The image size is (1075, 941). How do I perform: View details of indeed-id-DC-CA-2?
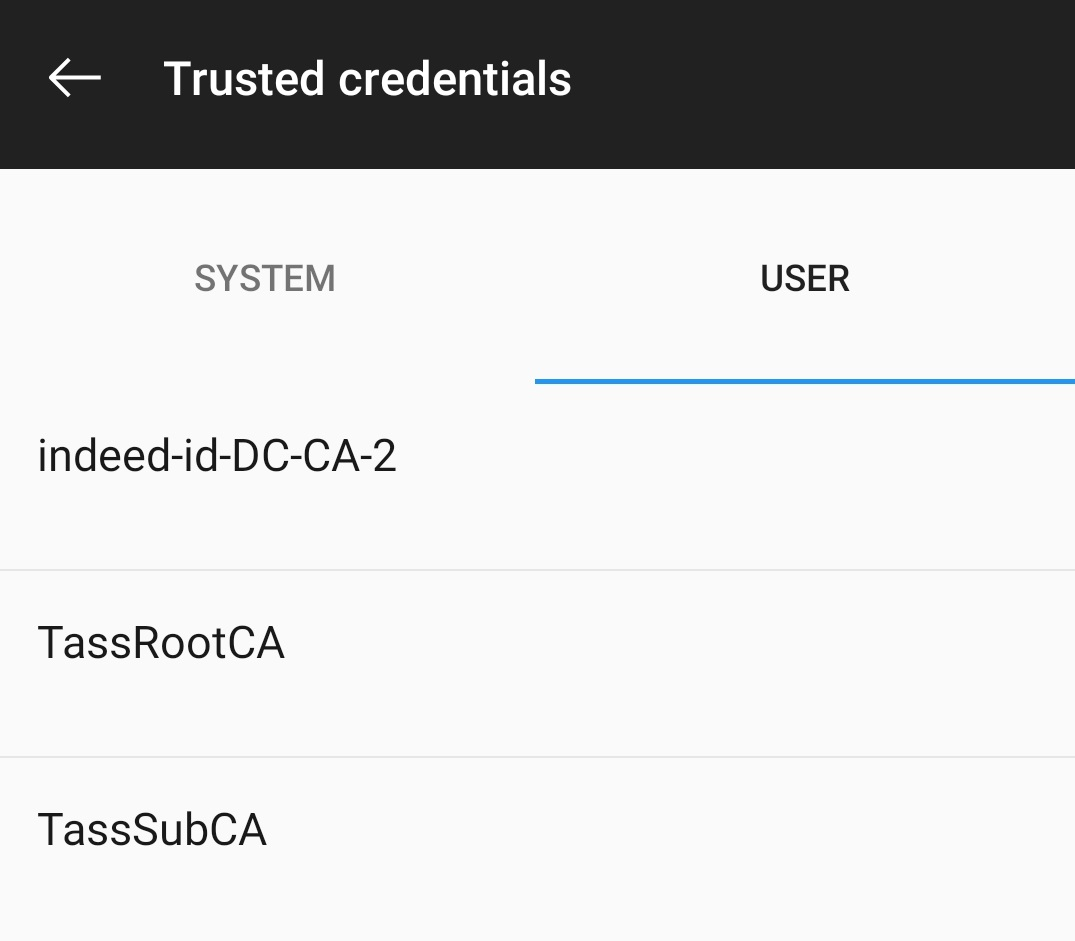[217, 457]
